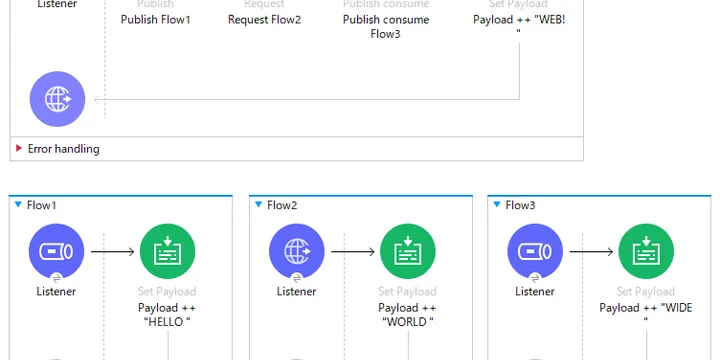The height and width of the screenshot is (360, 720).
Task: Click the Listener label in Flow1
Action: coord(56,291)
